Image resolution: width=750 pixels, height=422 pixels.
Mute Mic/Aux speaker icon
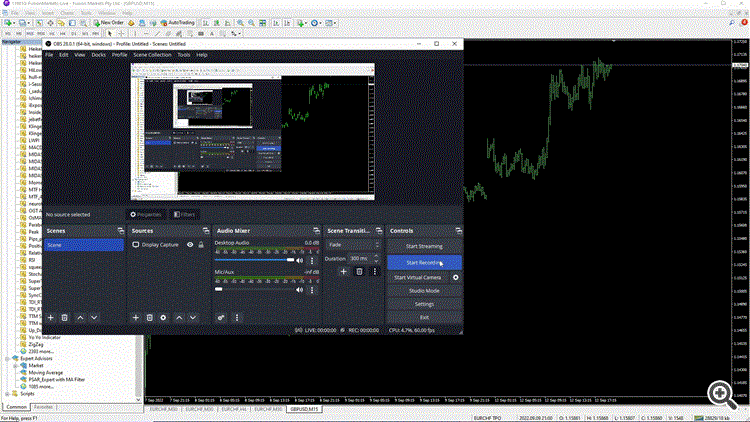coord(300,290)
